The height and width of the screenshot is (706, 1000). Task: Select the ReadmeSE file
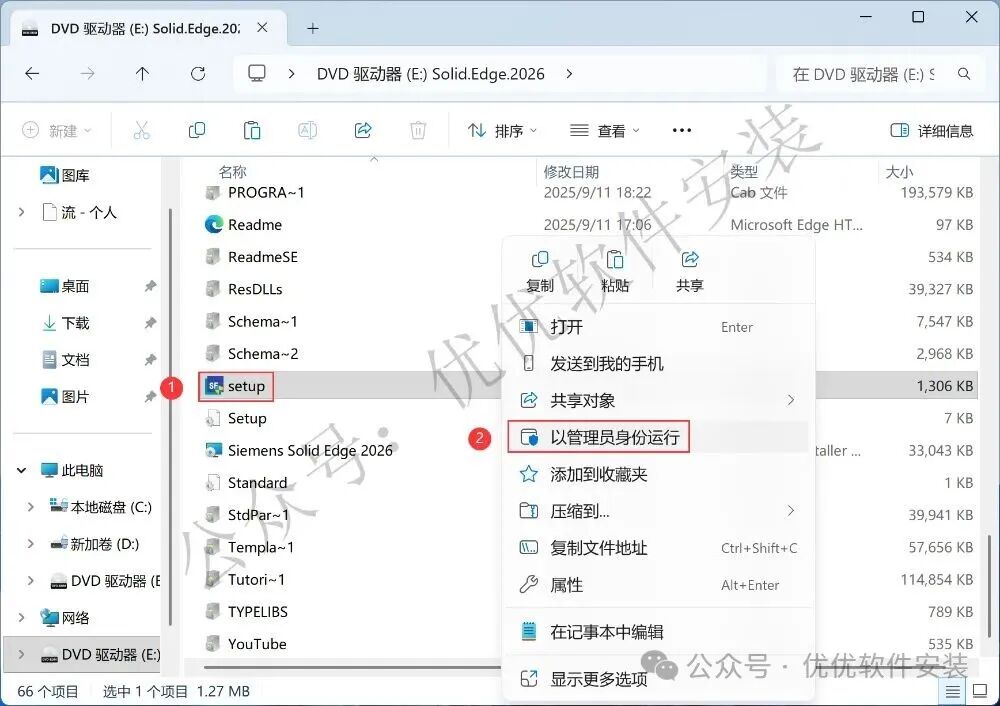(263, 257)
